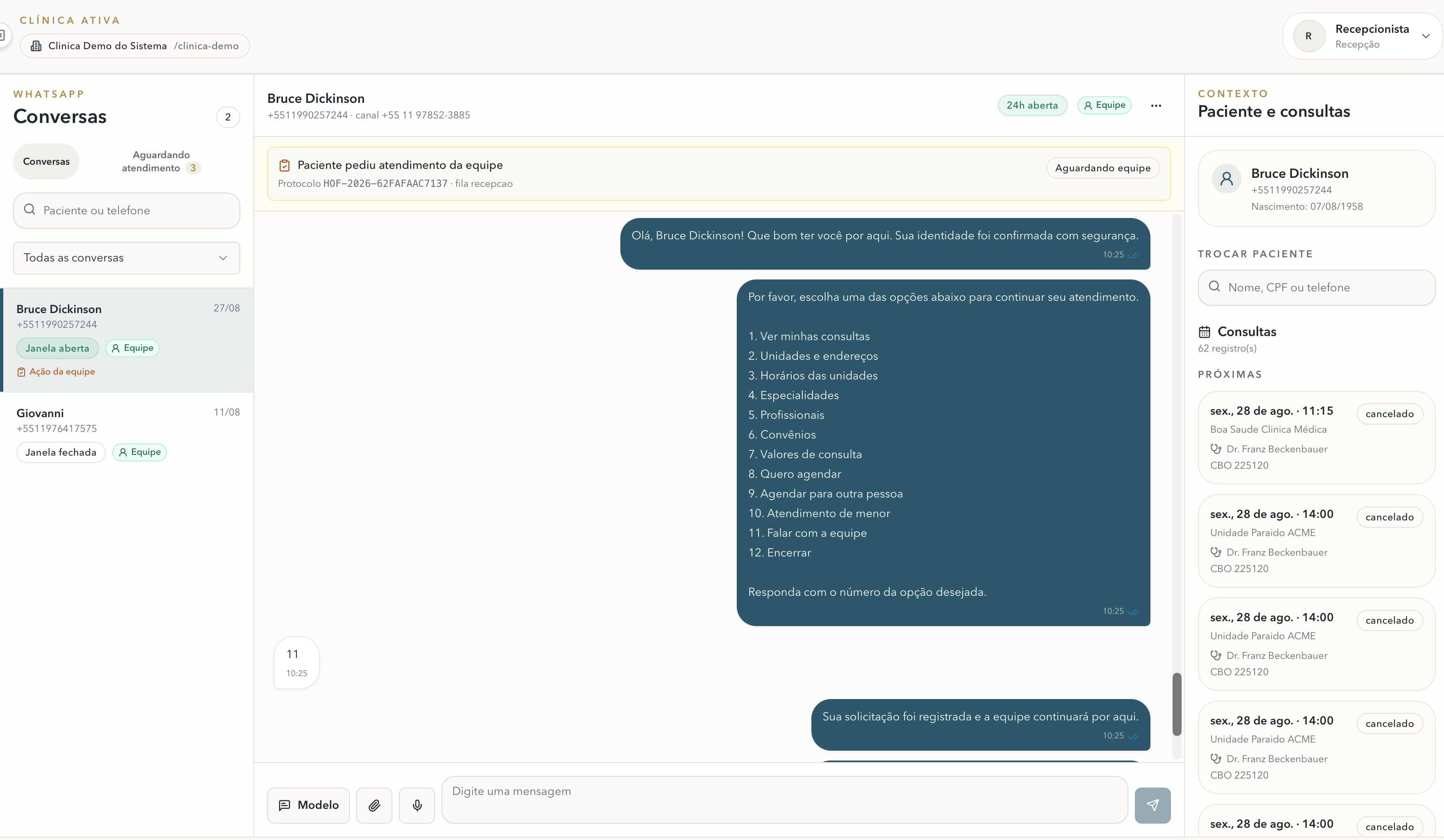This screenshot has width=1444, height=840.
Task: Click protocol code HOF-2026-62FAFAAC7137
Action: pos(385,184)
